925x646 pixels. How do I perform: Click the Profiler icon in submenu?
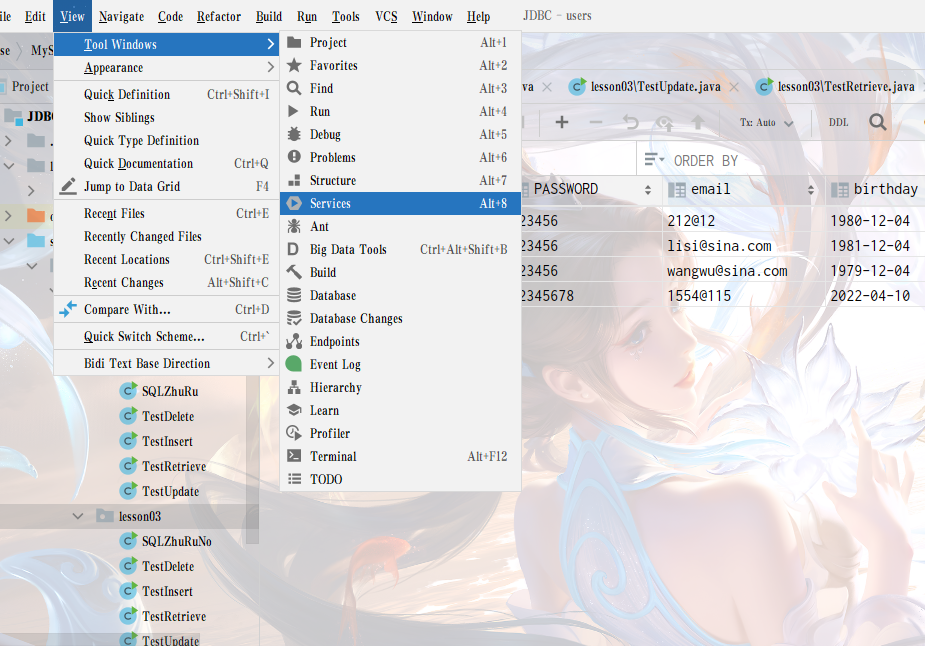tap(294, 433)
